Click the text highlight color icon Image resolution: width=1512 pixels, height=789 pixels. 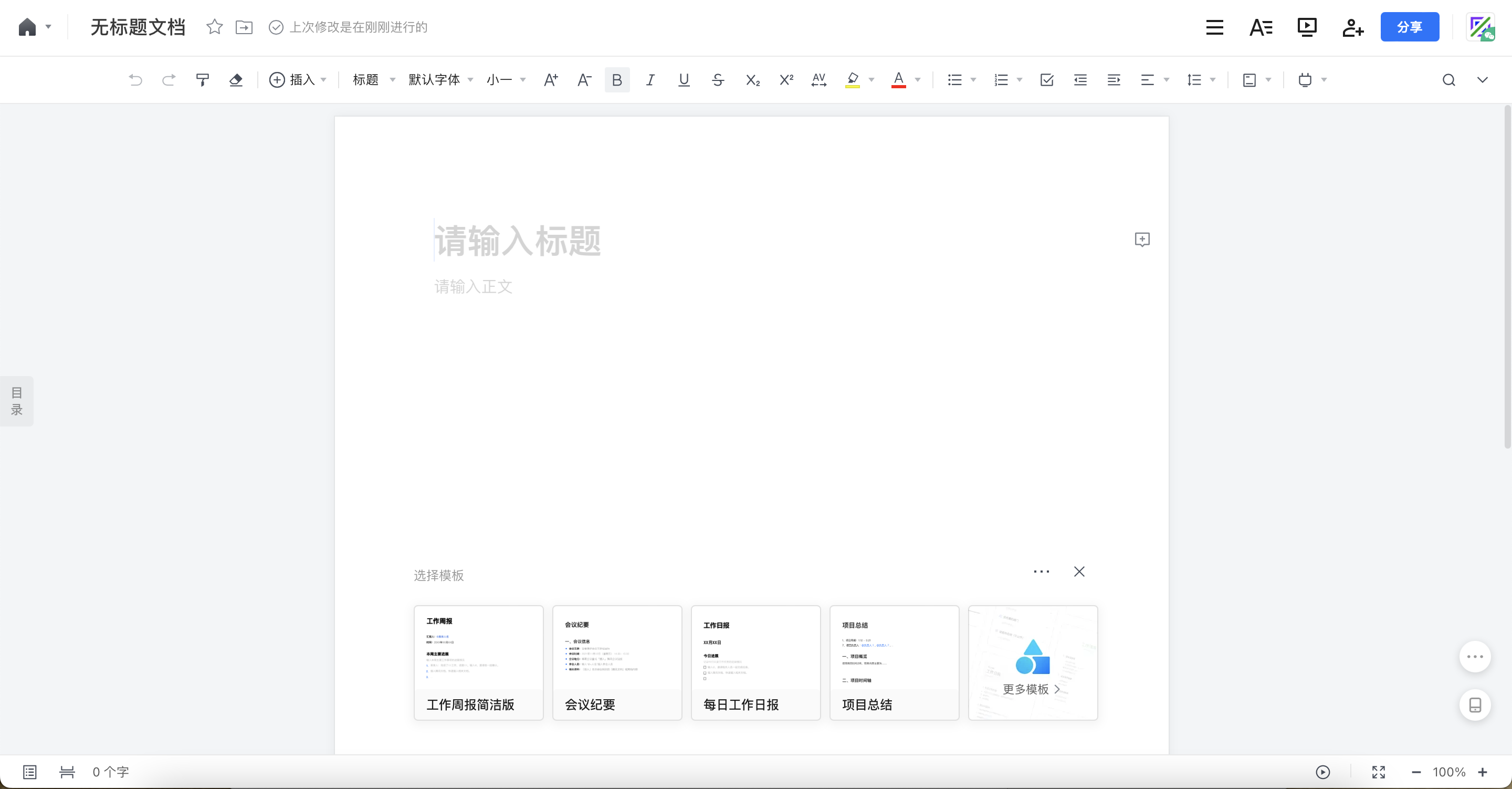(x=853, y=80)
